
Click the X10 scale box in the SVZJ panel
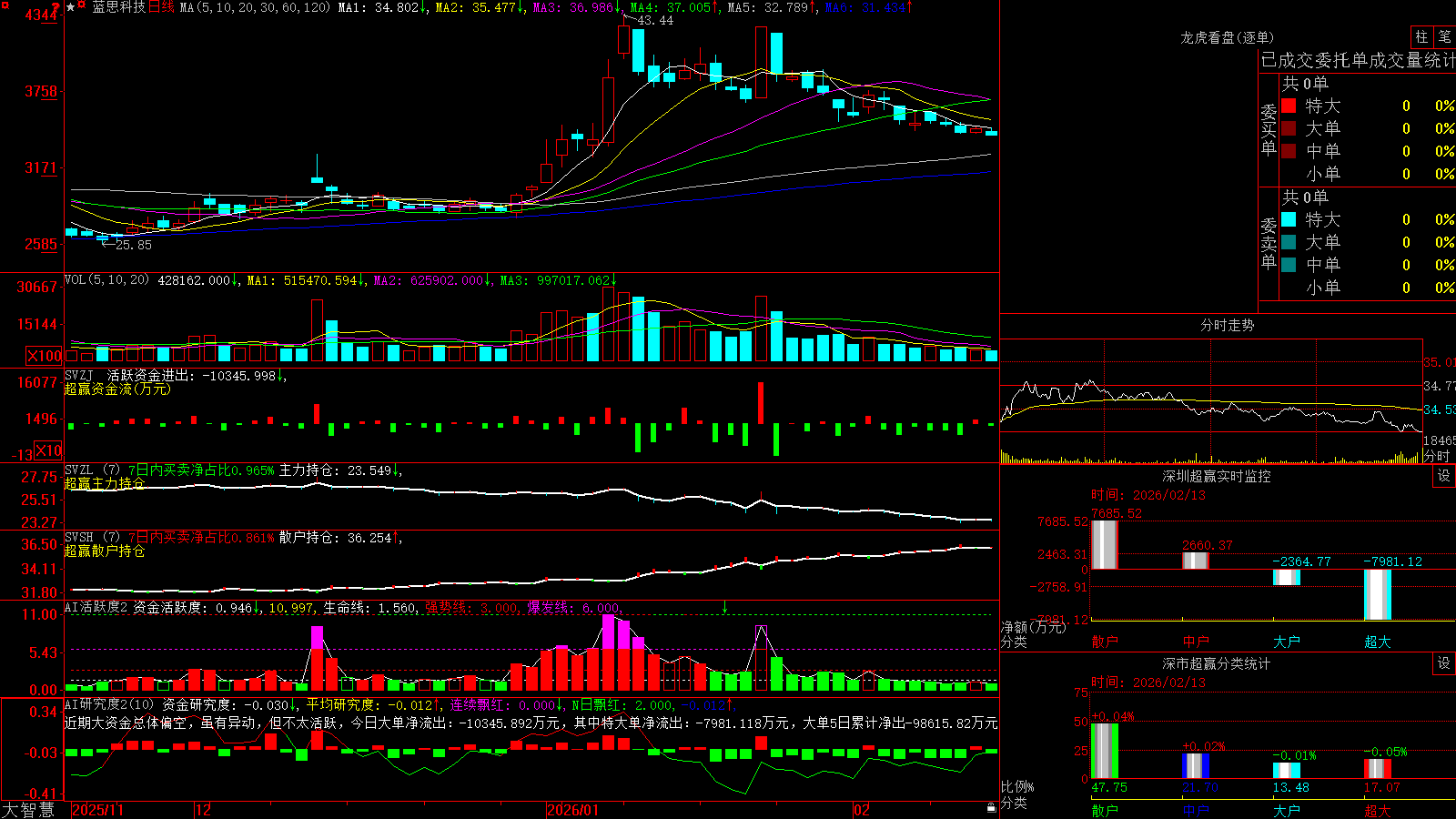pos(49,450)
